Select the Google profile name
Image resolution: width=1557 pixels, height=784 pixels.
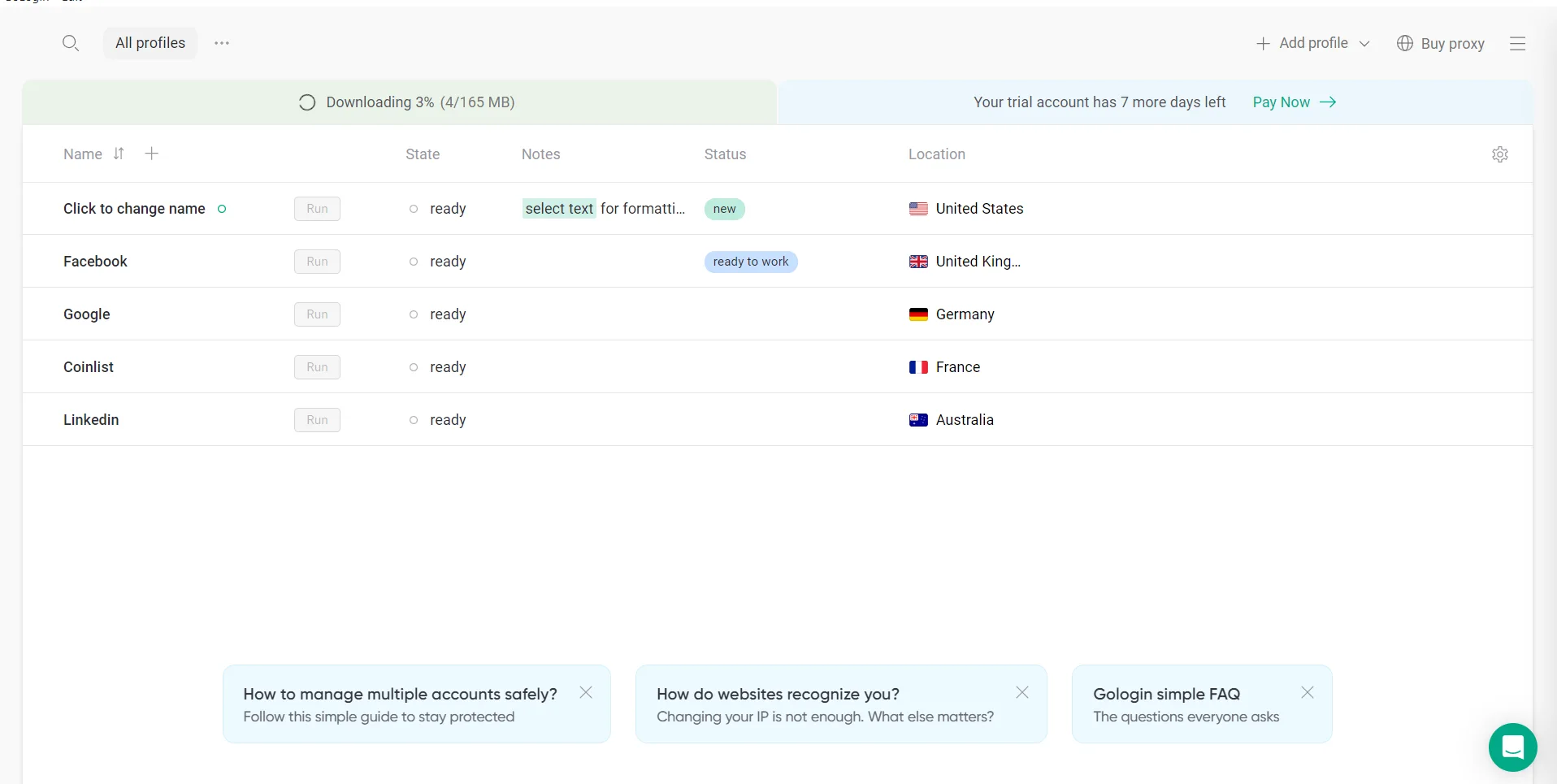pos(87,314)
